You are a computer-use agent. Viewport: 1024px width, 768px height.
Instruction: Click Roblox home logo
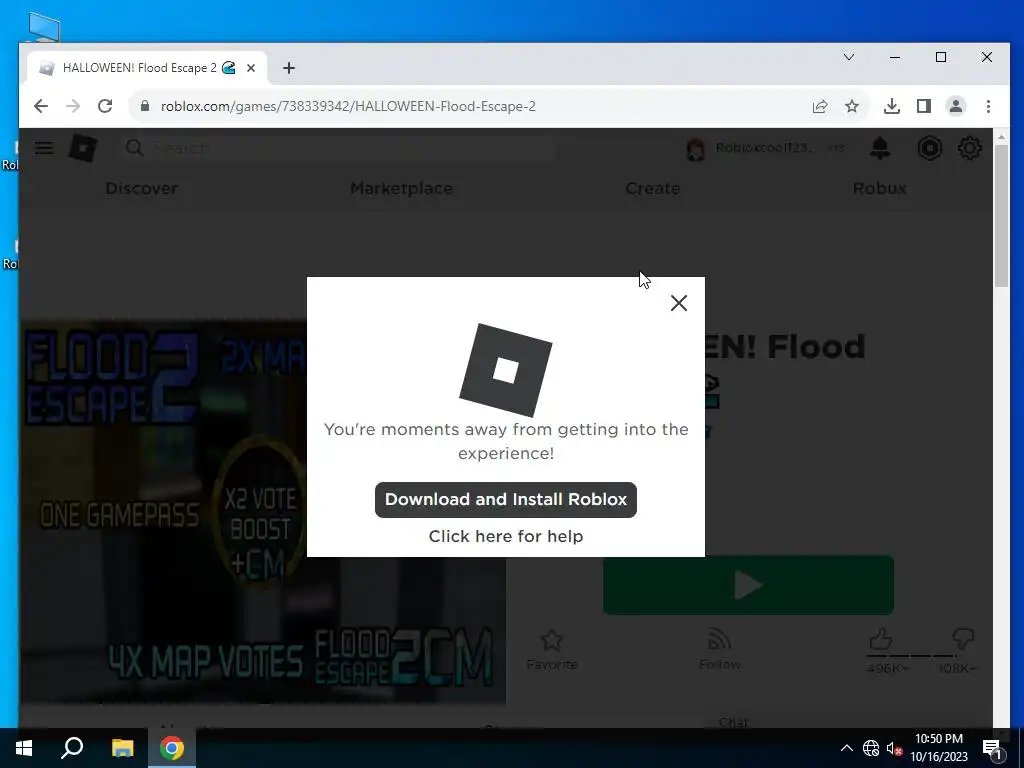pyautogui.click(x=83, y=149)
